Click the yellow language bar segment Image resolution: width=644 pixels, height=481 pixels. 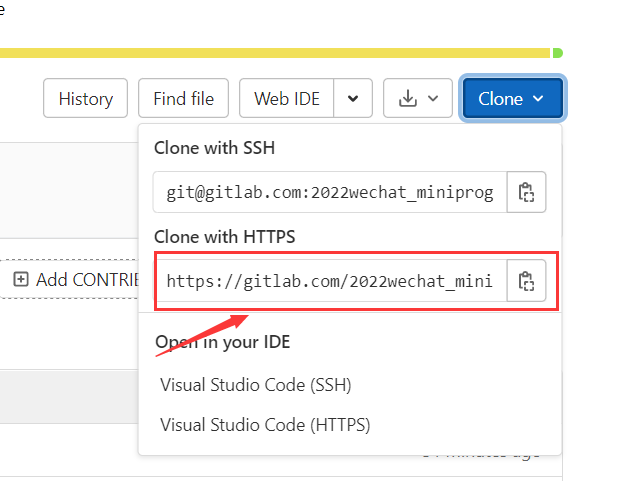(275, 53)
